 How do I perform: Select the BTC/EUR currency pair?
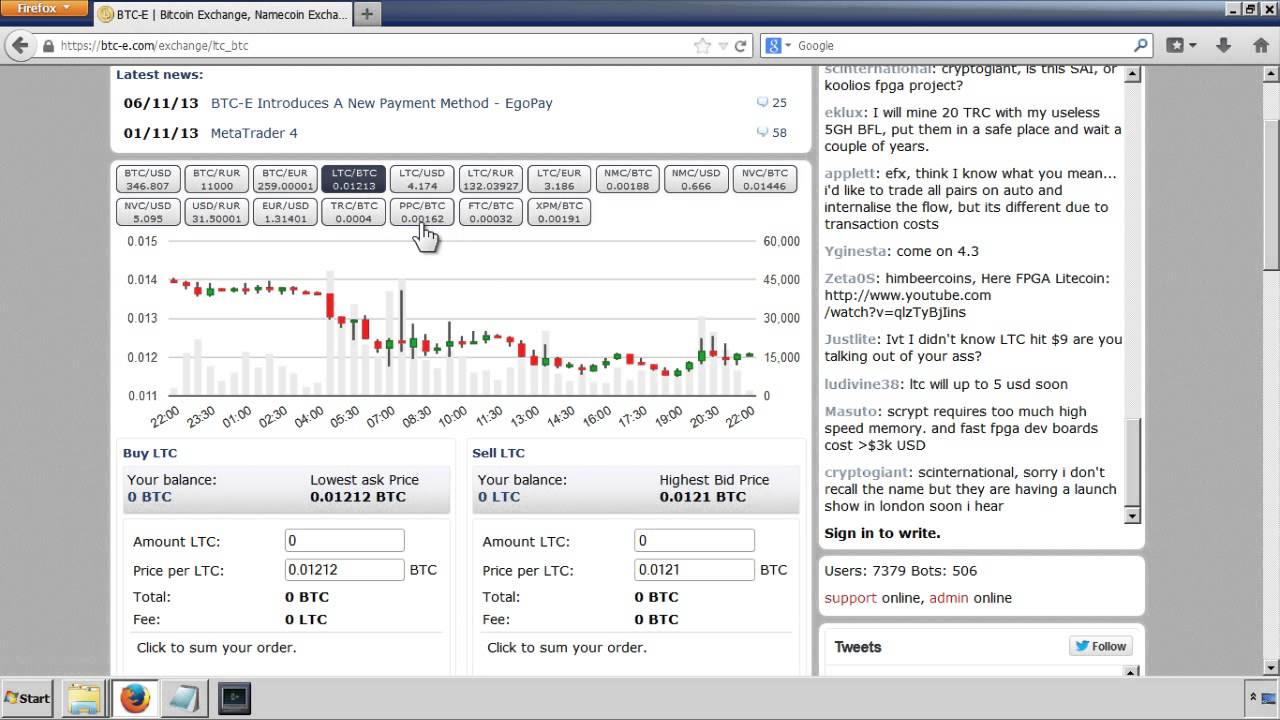(285, 179)
